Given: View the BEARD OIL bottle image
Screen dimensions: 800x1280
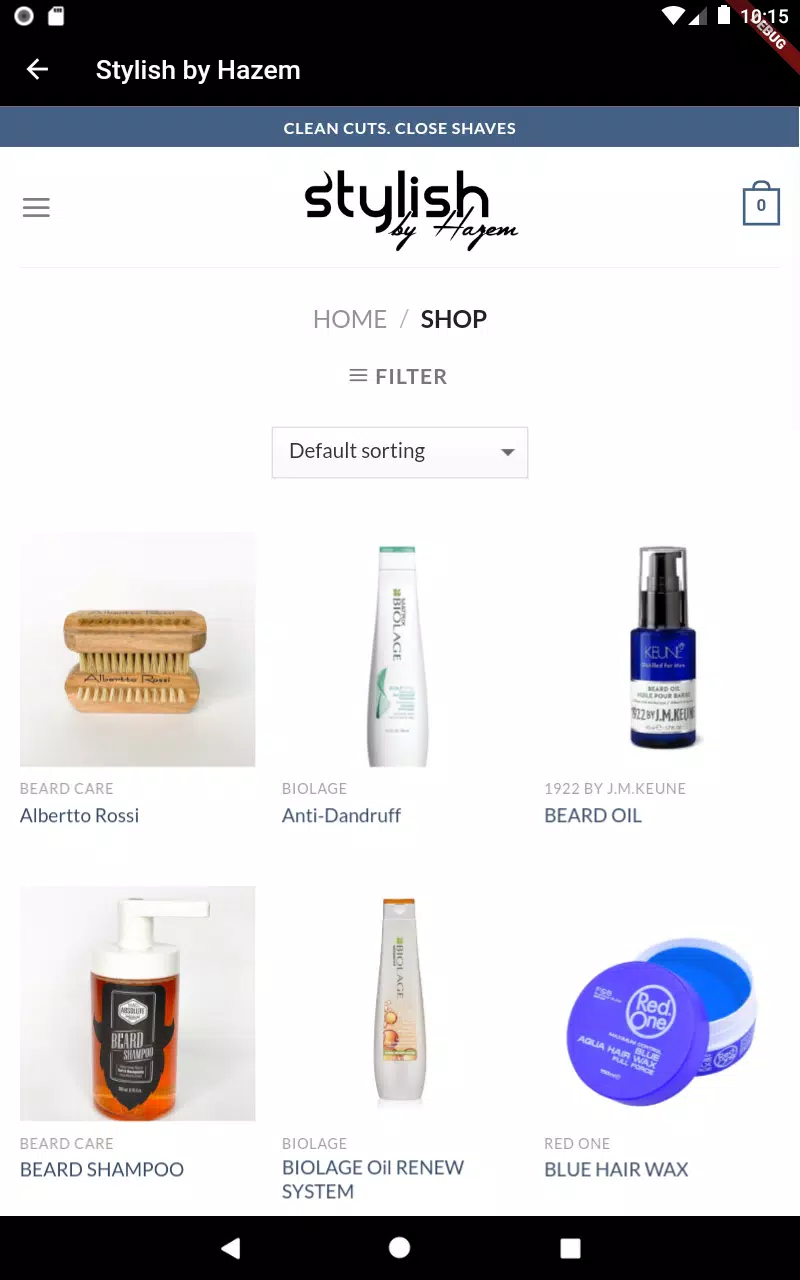Looking at the screenshot, I should click(662, 649).
